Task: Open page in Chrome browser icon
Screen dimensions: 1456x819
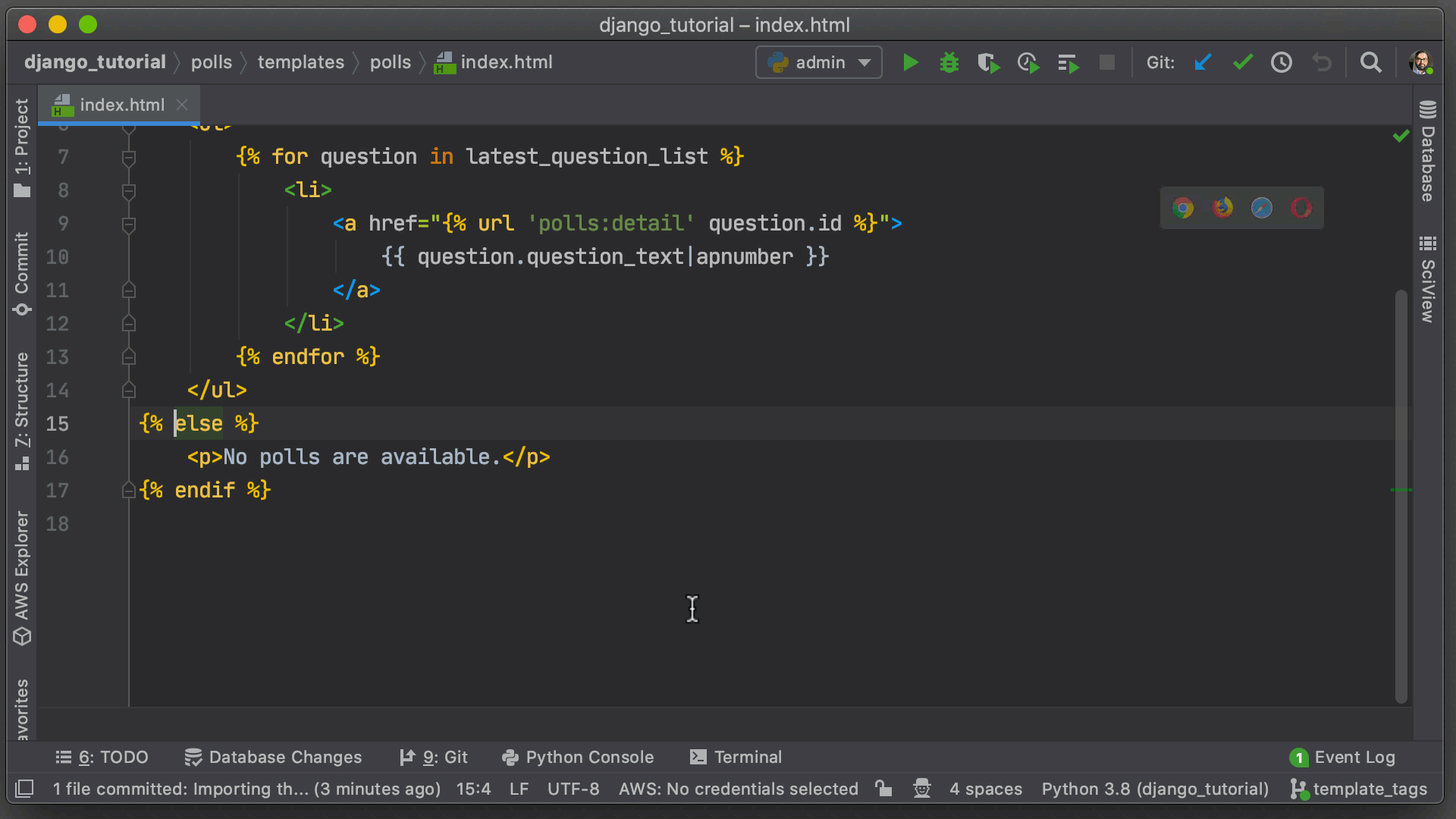Action: pos(1183,208)
